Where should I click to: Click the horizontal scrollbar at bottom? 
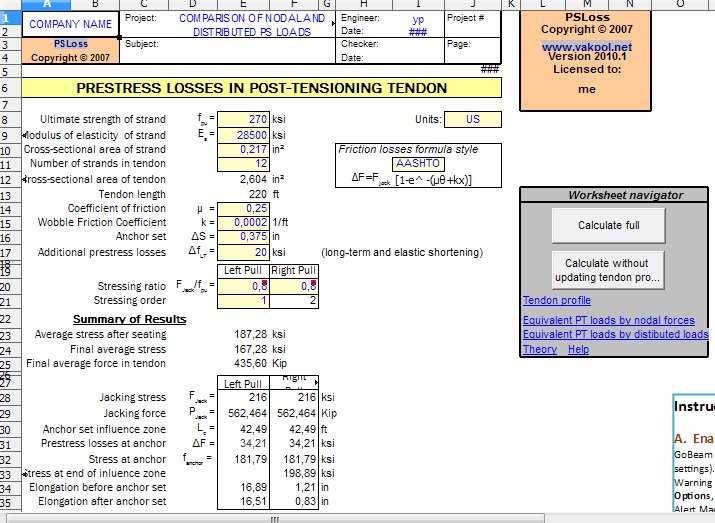[x=275, y=519]
